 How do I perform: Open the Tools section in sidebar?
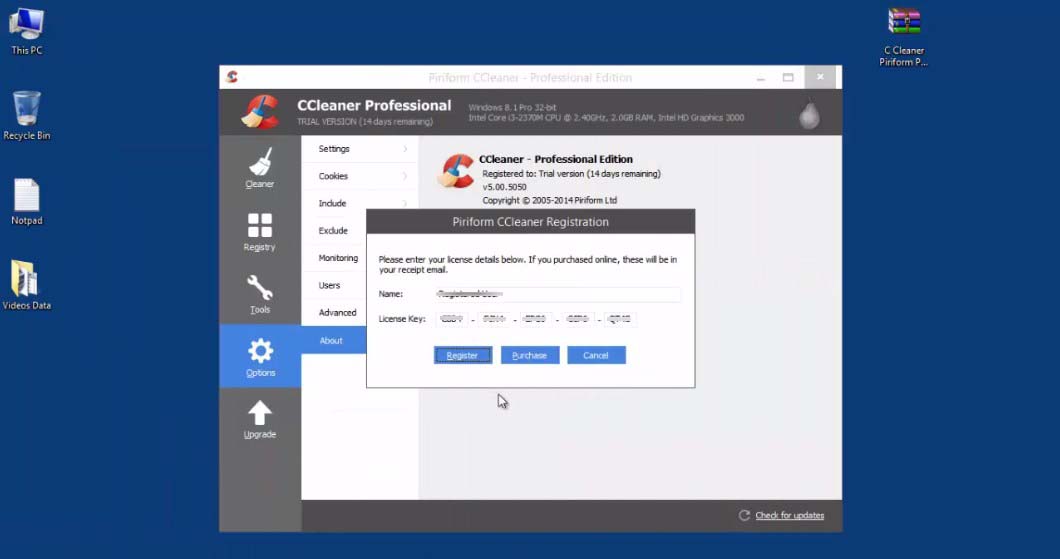tap(260, 294)
